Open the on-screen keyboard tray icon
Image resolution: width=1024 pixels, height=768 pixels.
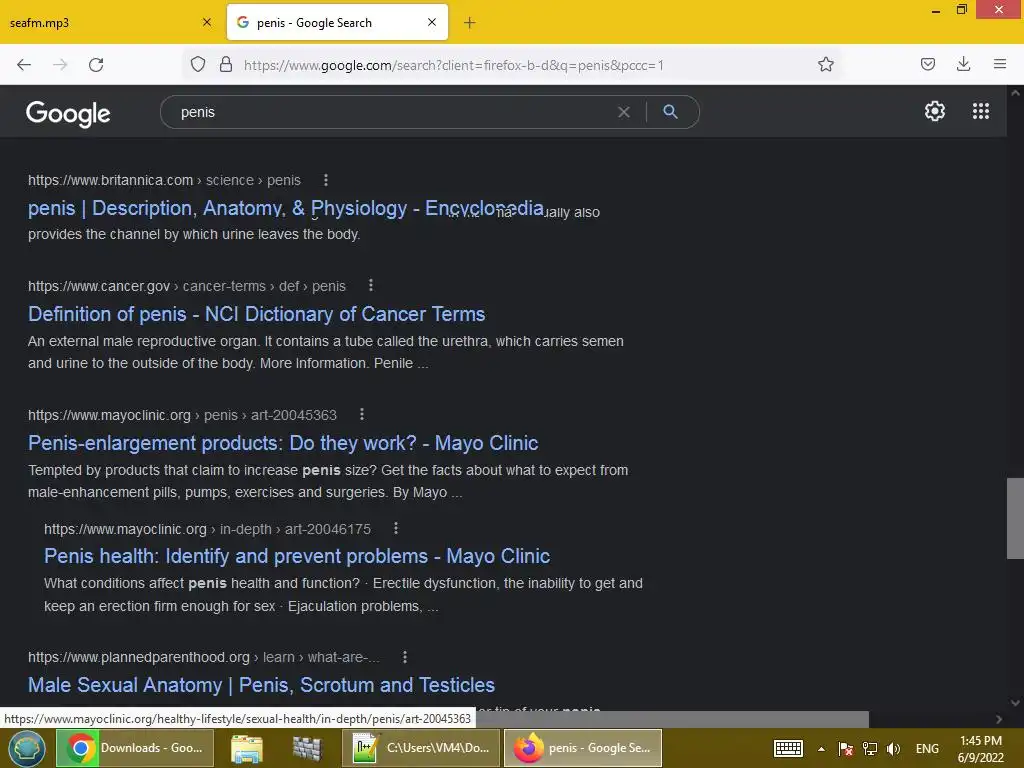tap(788, 748)
